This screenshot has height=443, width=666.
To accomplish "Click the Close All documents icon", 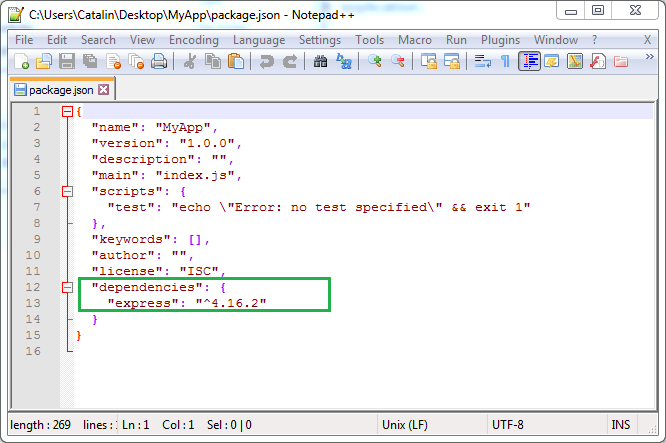I will 136,61.
